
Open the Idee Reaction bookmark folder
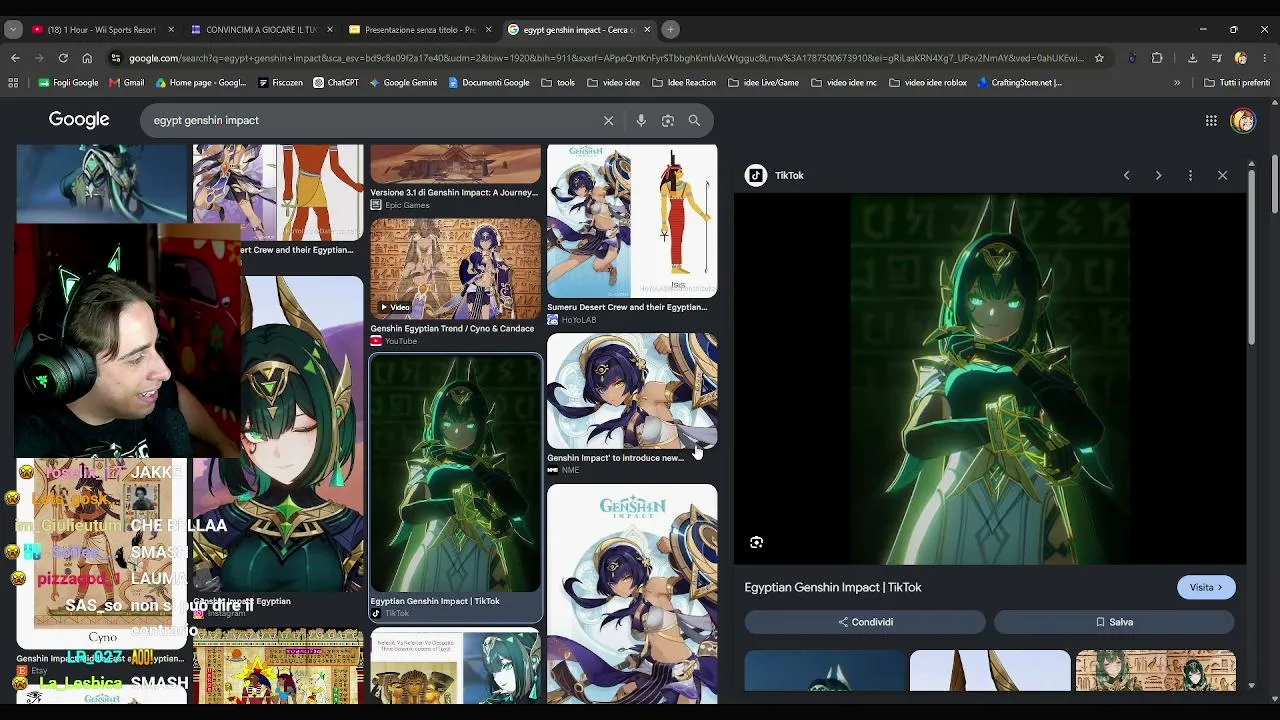(684, 83)
